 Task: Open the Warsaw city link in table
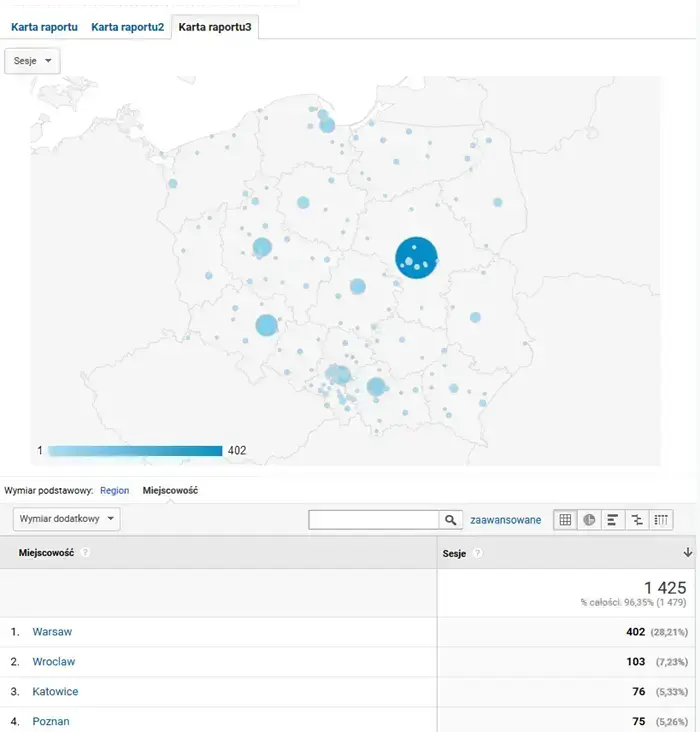52,632
